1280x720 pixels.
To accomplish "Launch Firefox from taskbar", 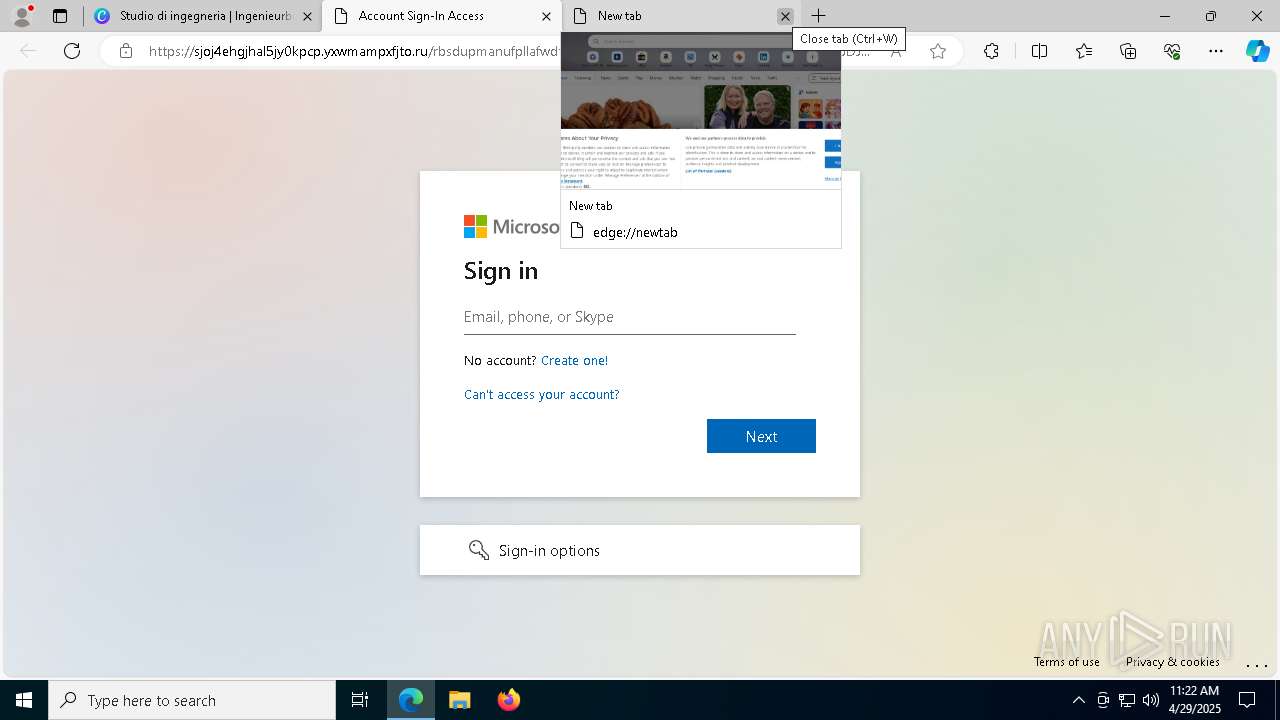I will (x=509, y=700).
